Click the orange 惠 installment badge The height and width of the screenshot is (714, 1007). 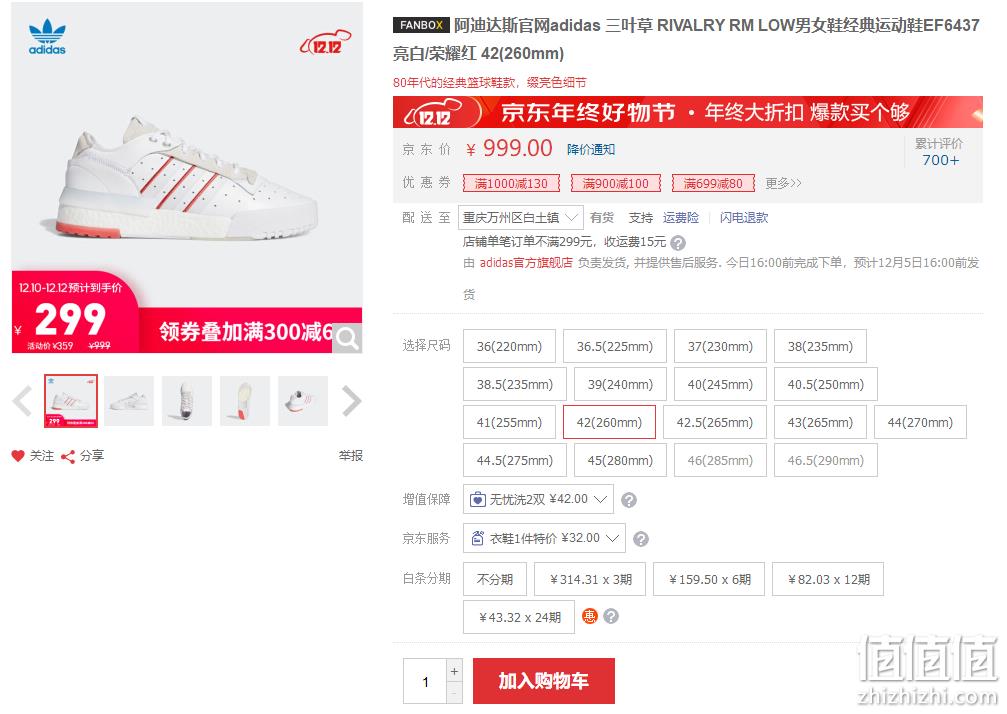590,616
